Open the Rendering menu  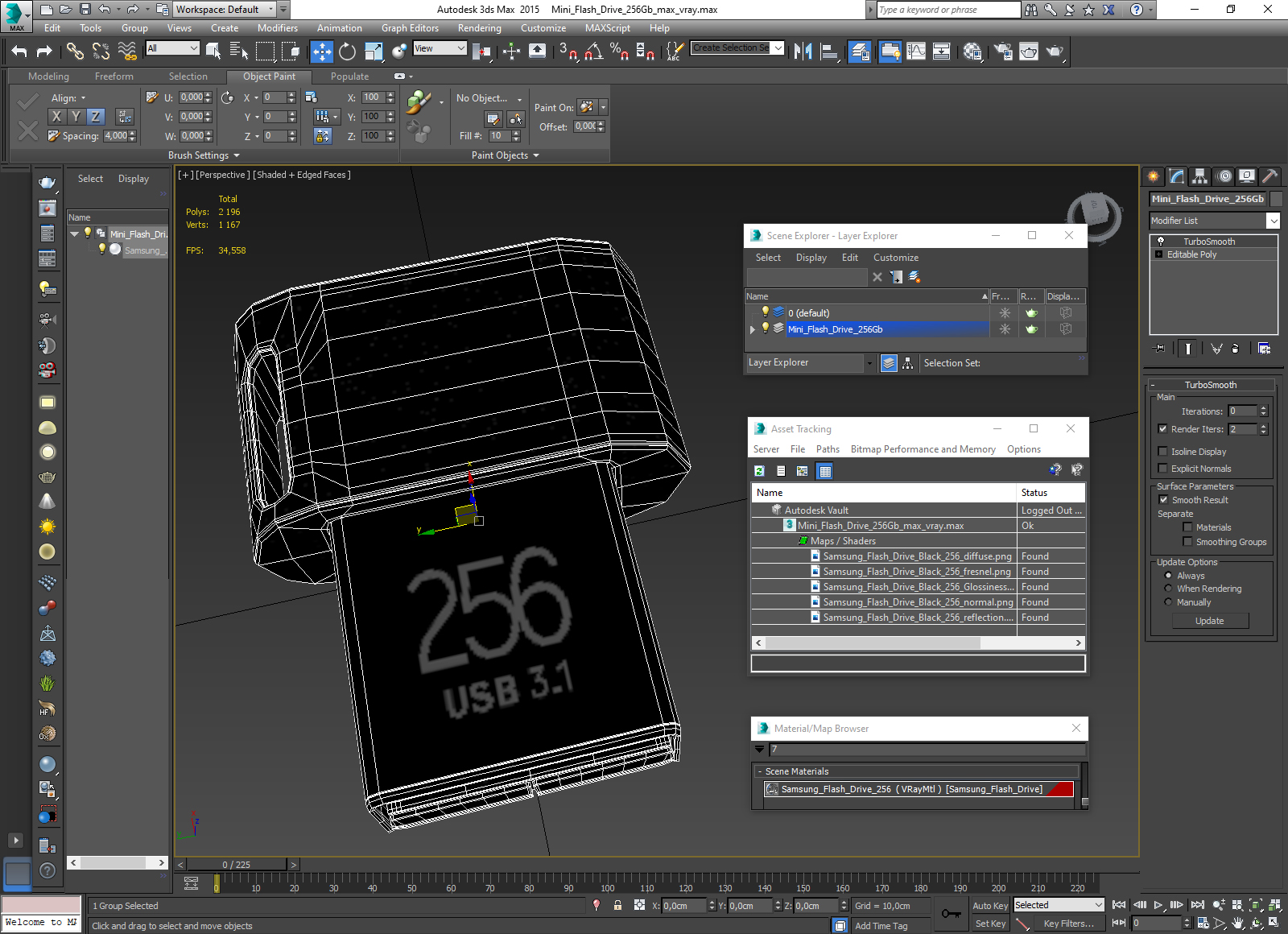click(x=480, y=28)
